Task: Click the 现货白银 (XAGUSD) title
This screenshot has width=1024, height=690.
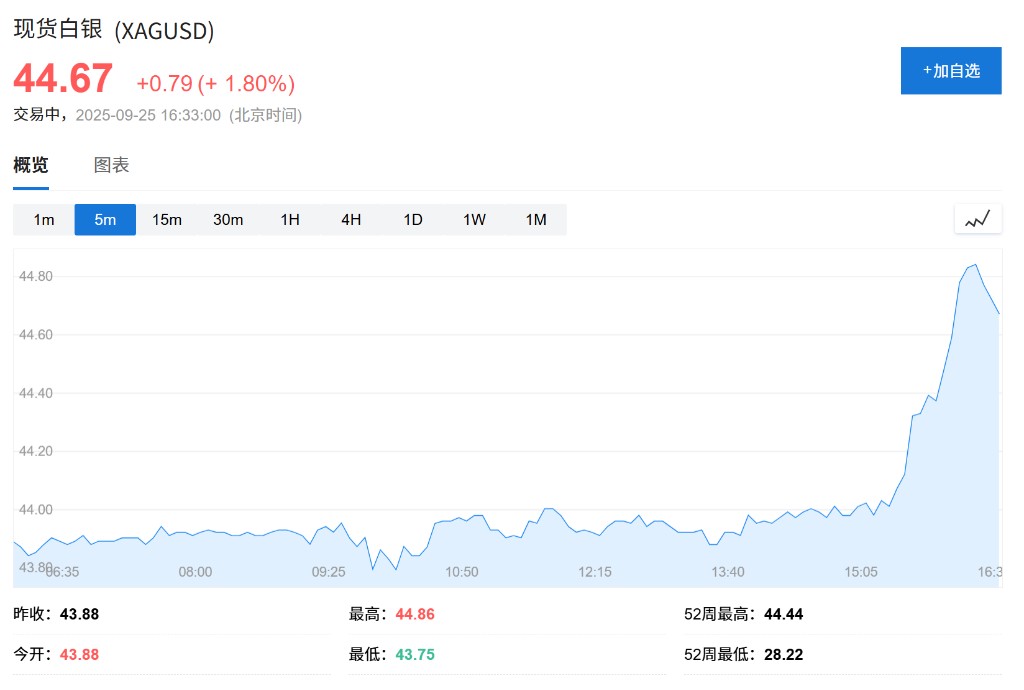Action: click(x=114, y=30)
